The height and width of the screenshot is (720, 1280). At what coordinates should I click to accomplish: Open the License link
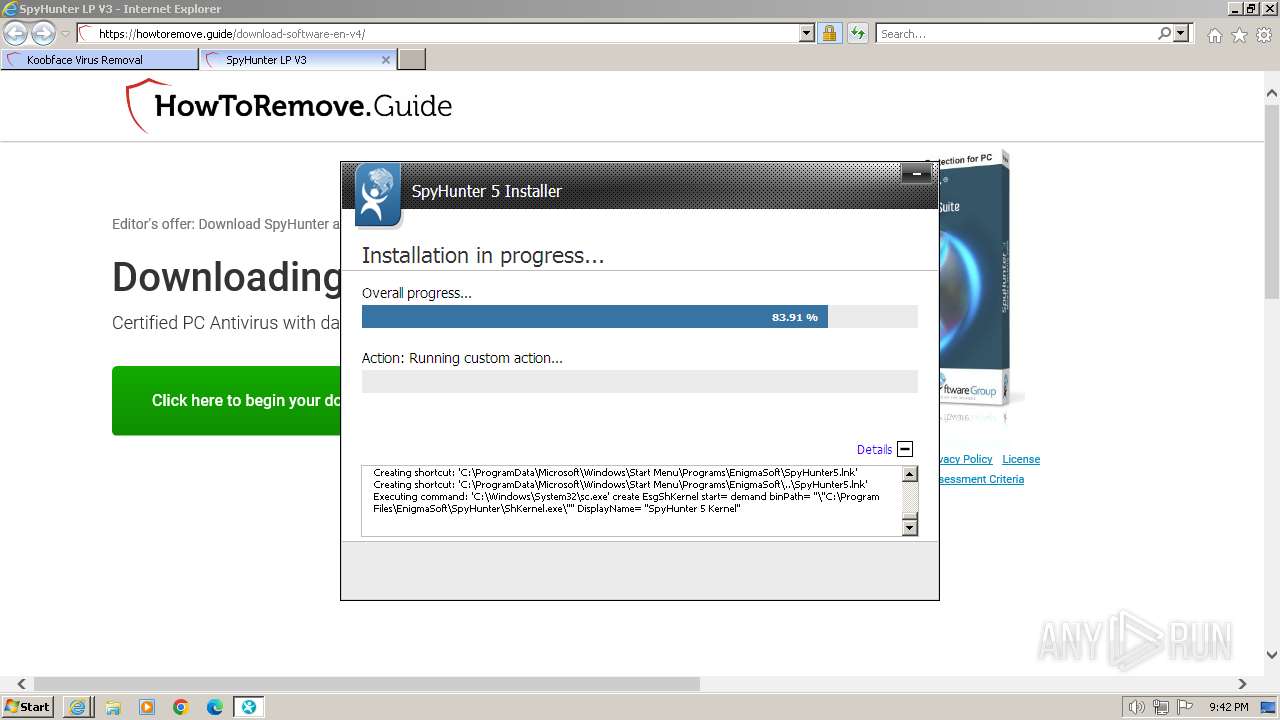pyautogui.click(x=1021, y=459)
